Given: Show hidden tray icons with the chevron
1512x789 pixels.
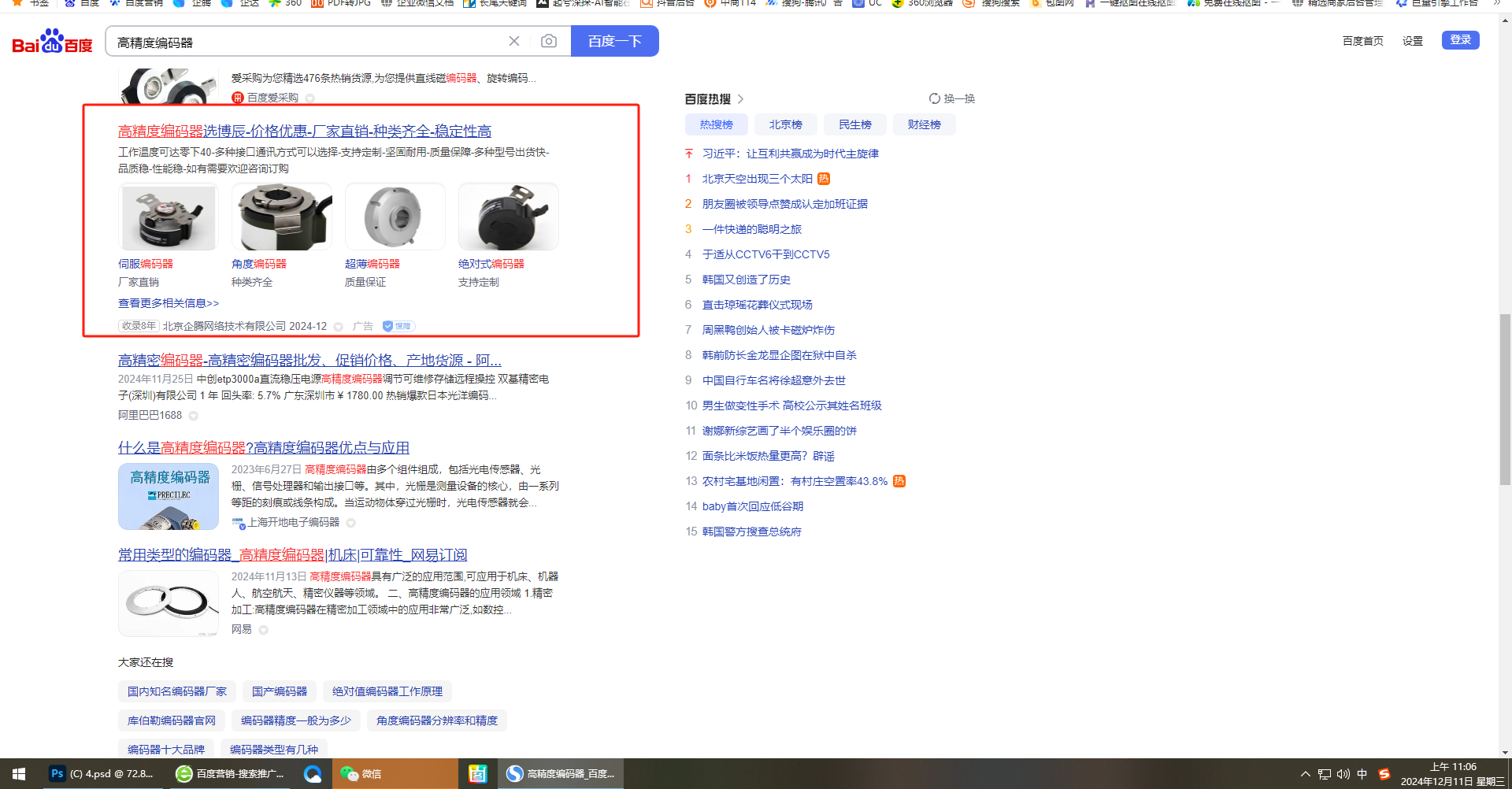Looking at the screenshot, I should 1306,774.
